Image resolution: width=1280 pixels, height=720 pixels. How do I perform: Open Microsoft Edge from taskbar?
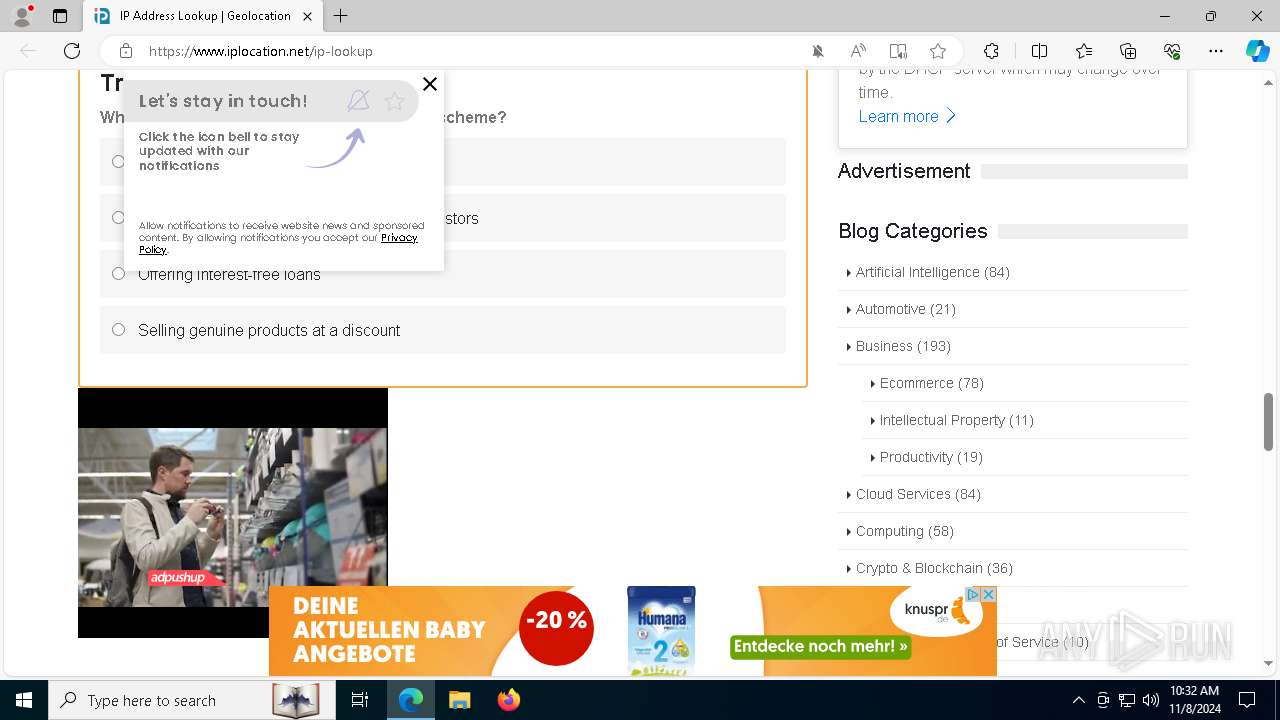411,700
